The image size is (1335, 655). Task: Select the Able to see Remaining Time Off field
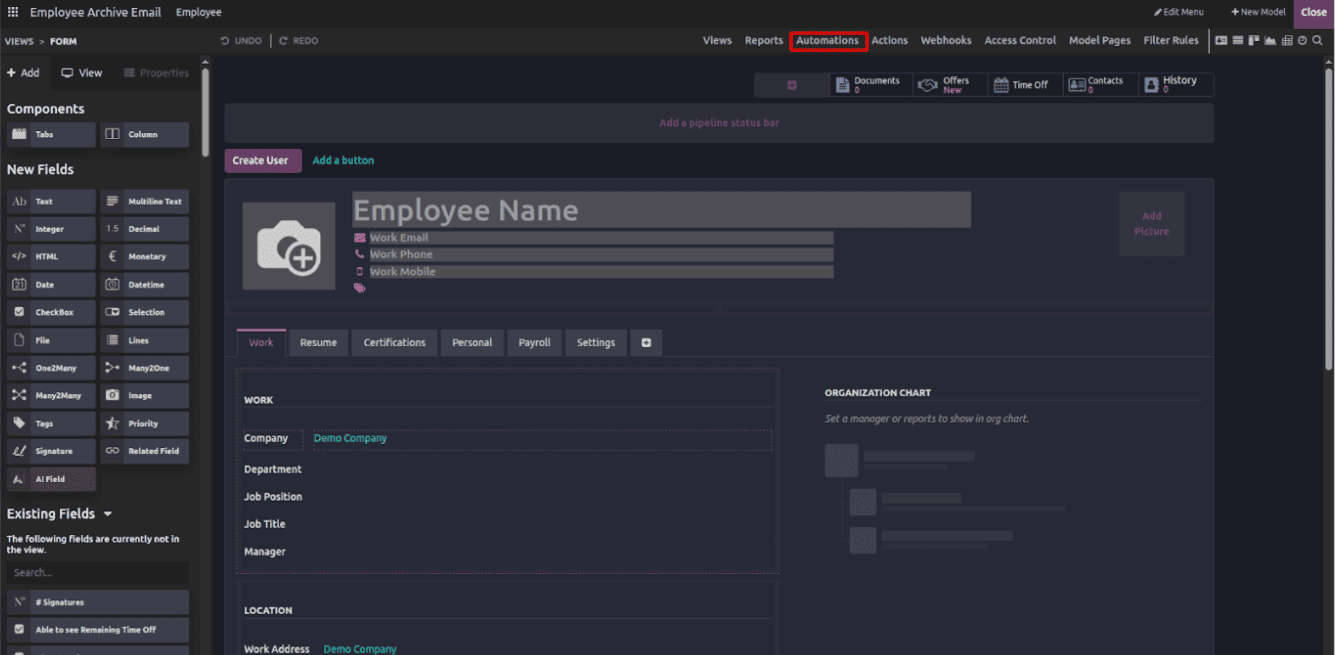tap(97, 630)
